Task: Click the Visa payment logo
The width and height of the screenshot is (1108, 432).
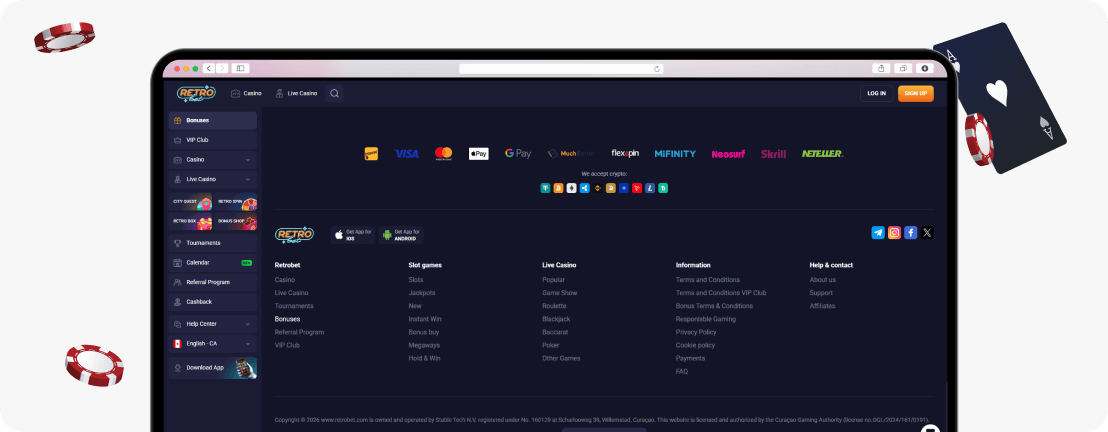Action: [x=407, y=153]
